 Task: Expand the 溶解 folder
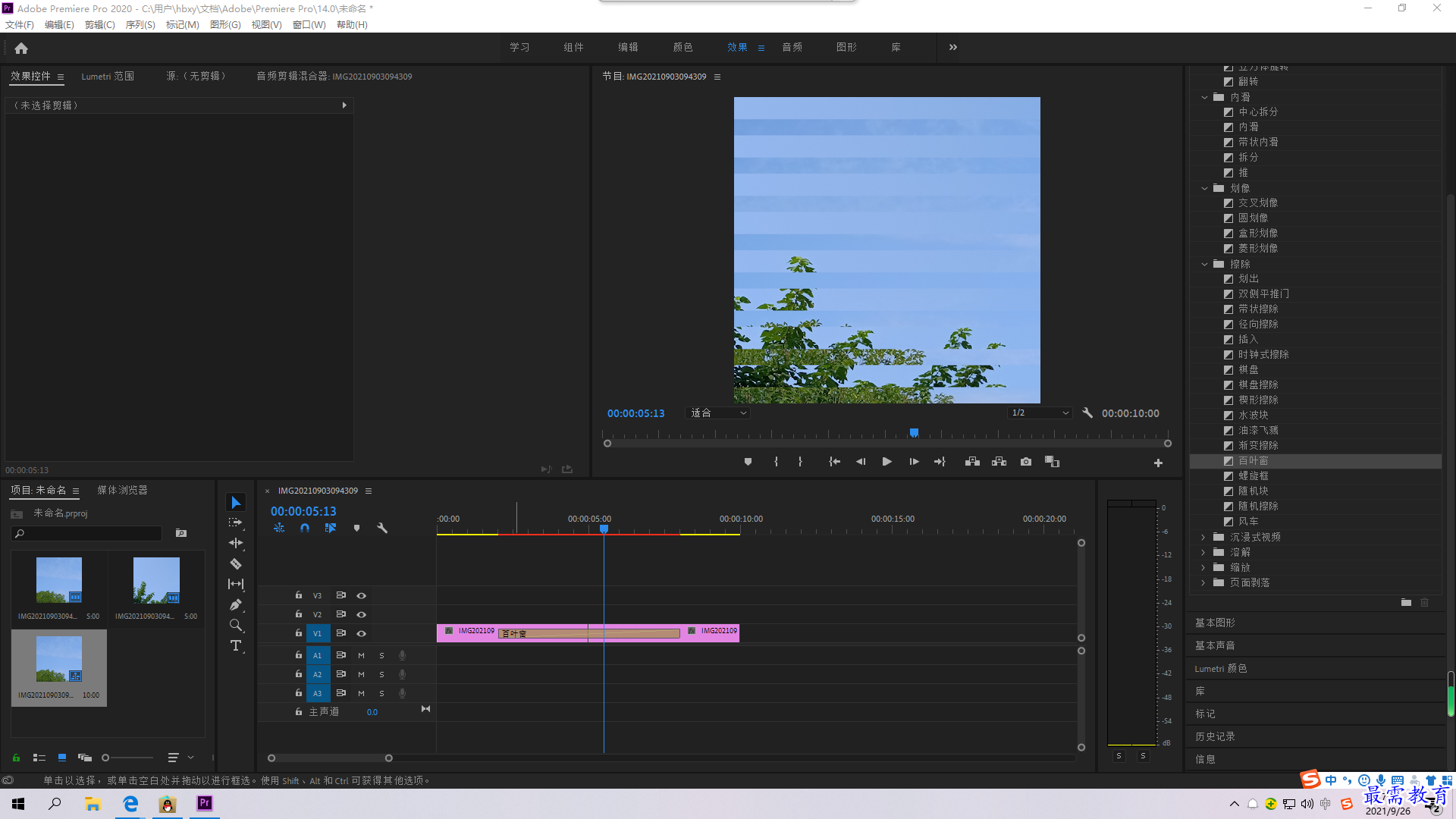tap(1203, 552)
